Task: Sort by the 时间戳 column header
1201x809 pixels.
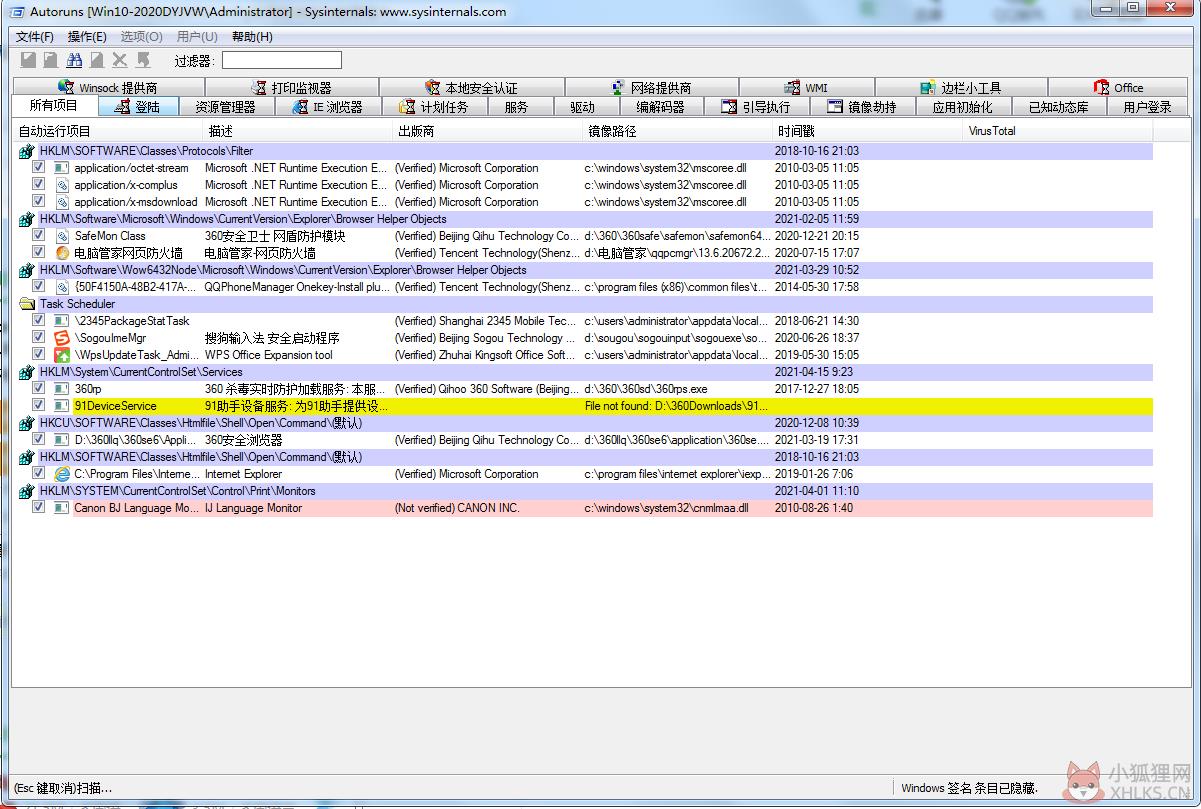Action: click(869, 131)
